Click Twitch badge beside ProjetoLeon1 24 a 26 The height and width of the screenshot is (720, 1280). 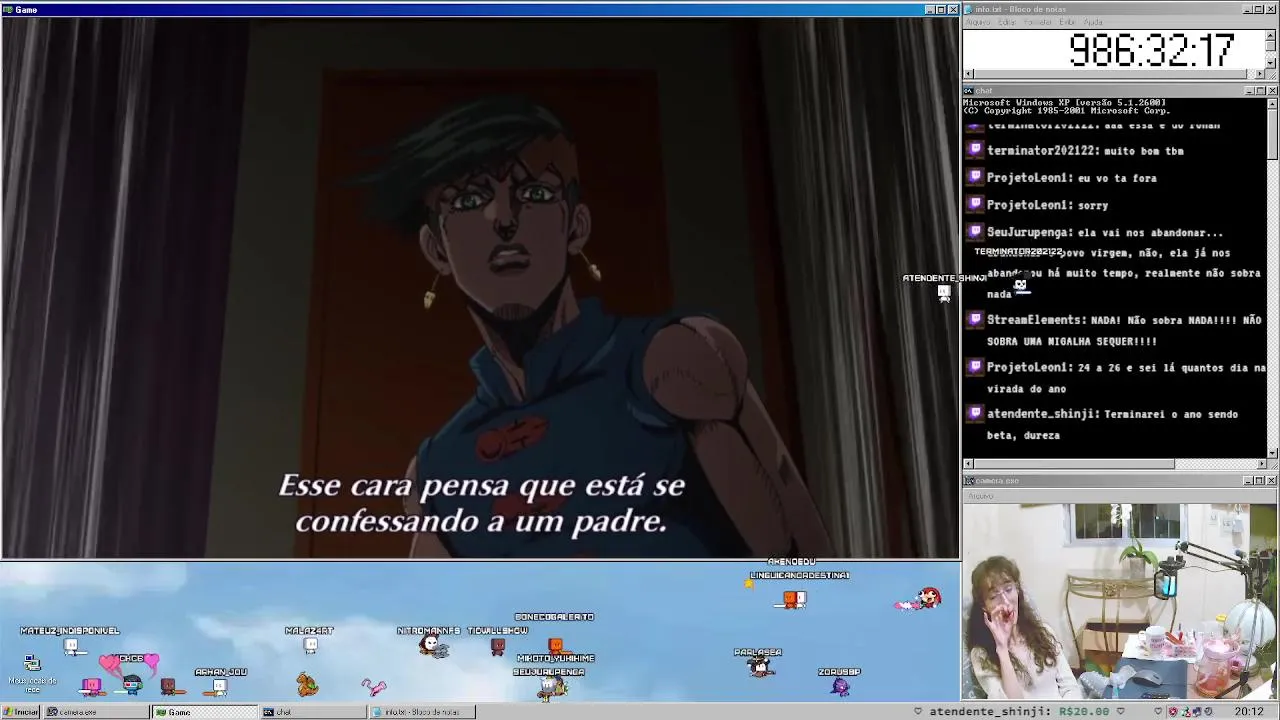point(976,366)
